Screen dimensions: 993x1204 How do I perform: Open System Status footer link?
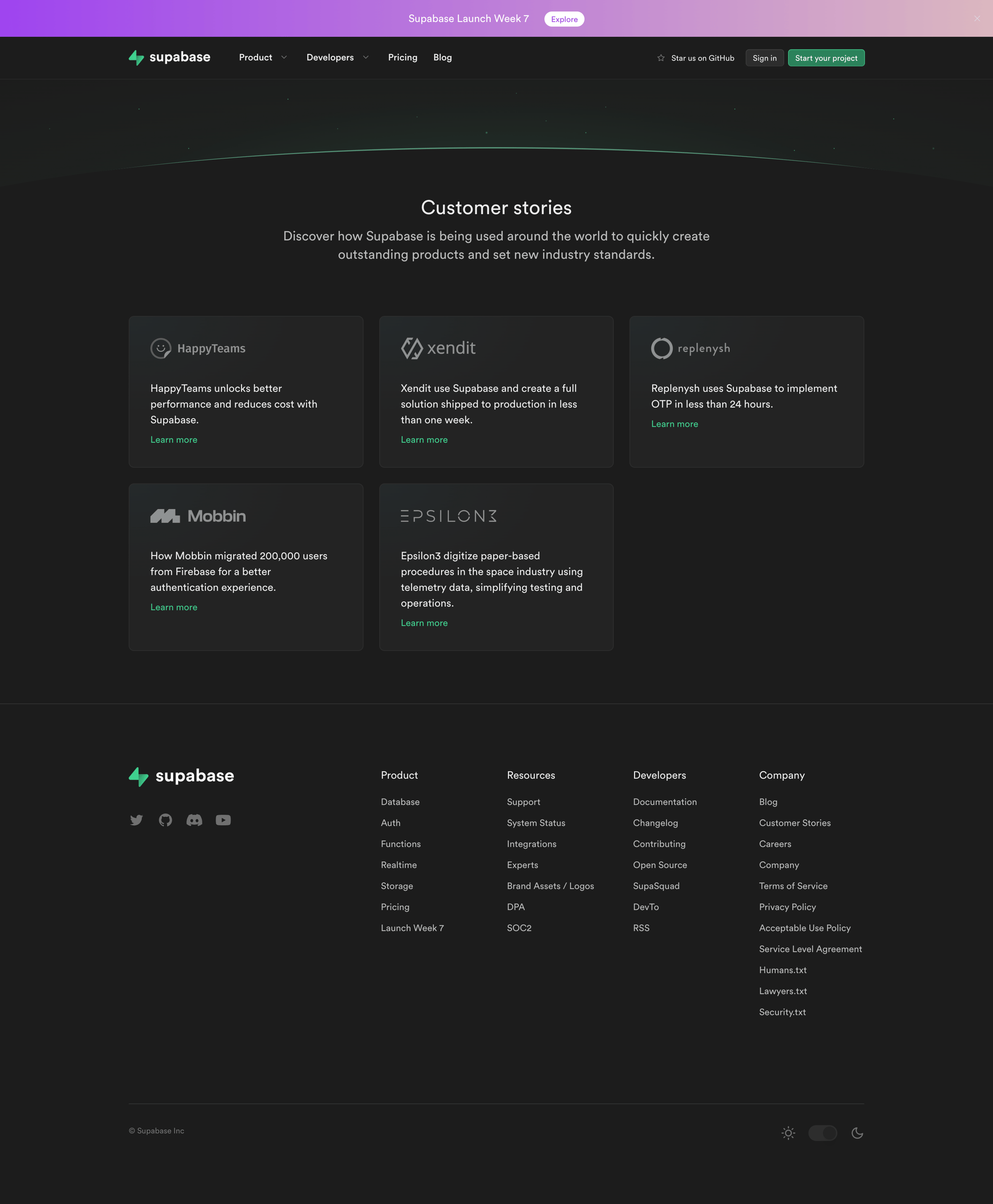pyautogui.click(x=536, y=823)
